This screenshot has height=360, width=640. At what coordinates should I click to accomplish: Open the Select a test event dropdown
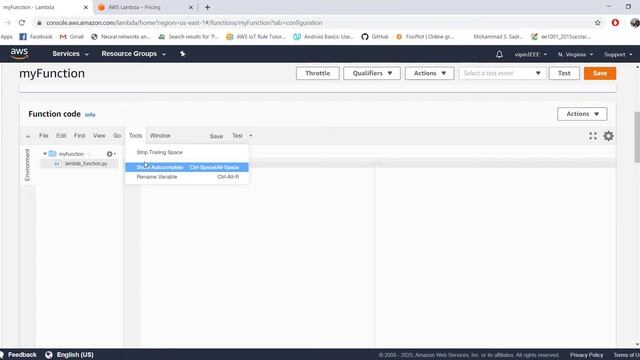502,73
